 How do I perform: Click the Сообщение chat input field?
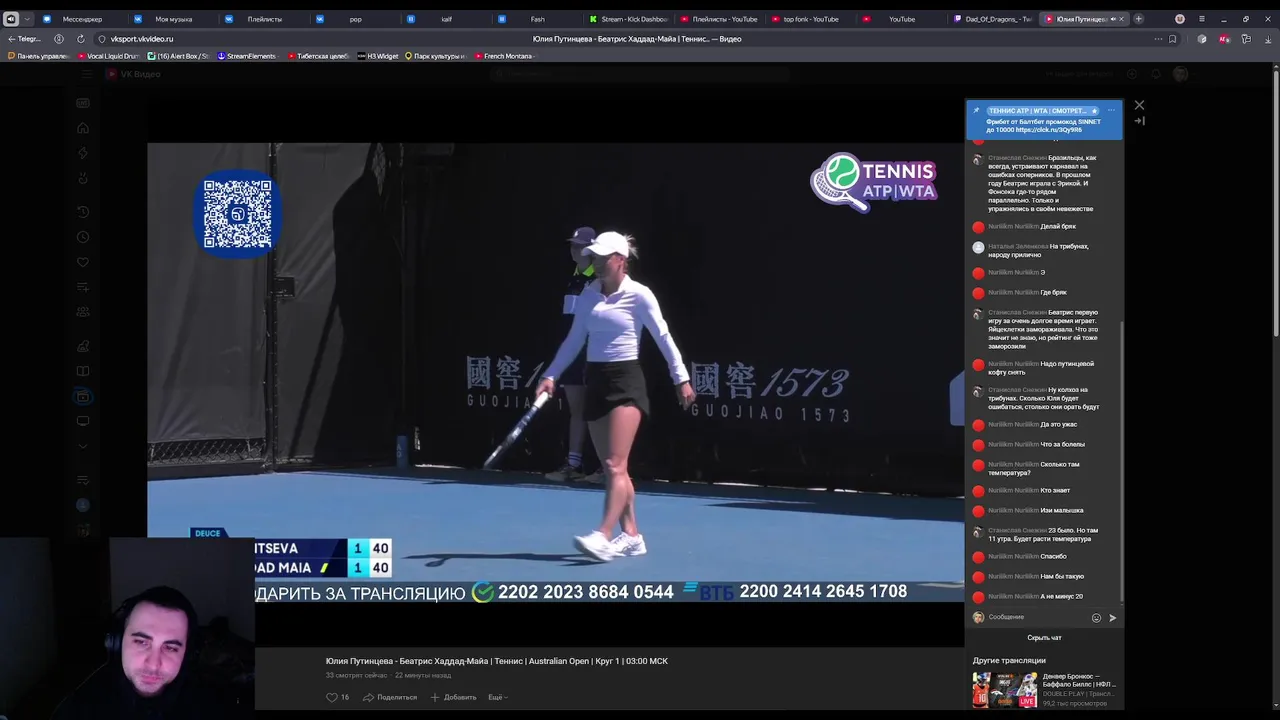[1036, 618]
